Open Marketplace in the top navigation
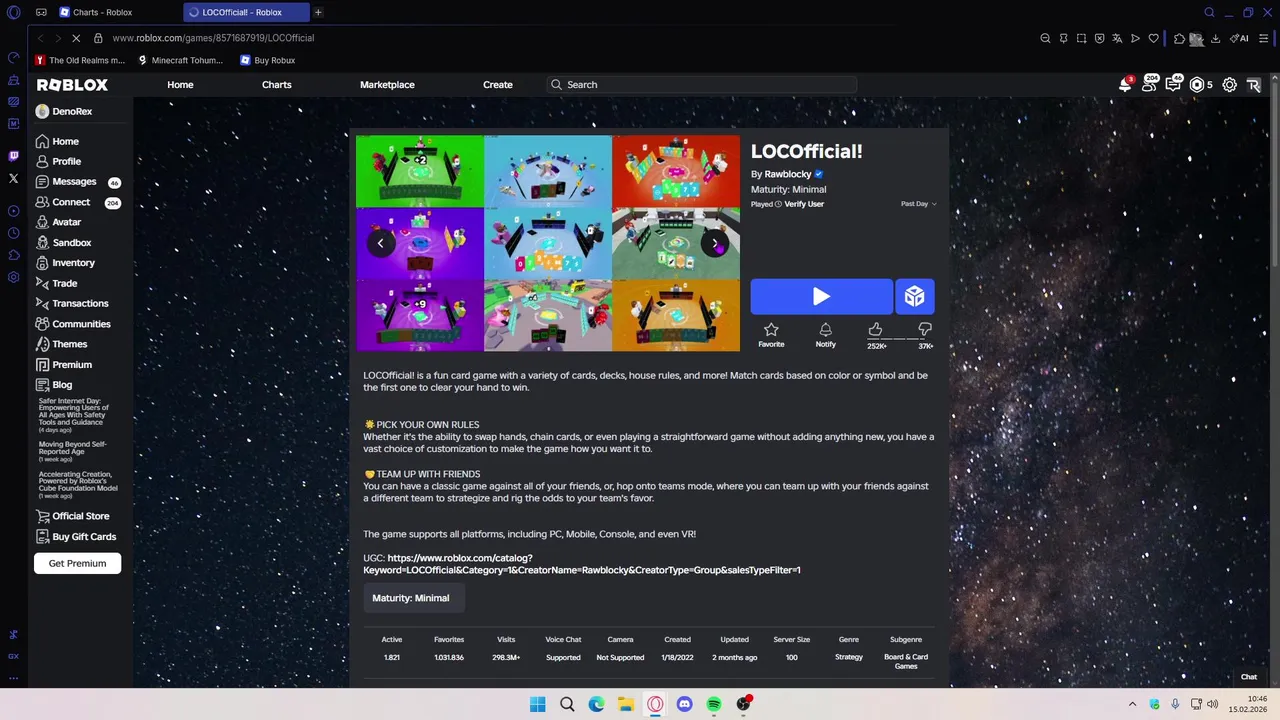Screen dimensions: 1280x720 (387, 85)
